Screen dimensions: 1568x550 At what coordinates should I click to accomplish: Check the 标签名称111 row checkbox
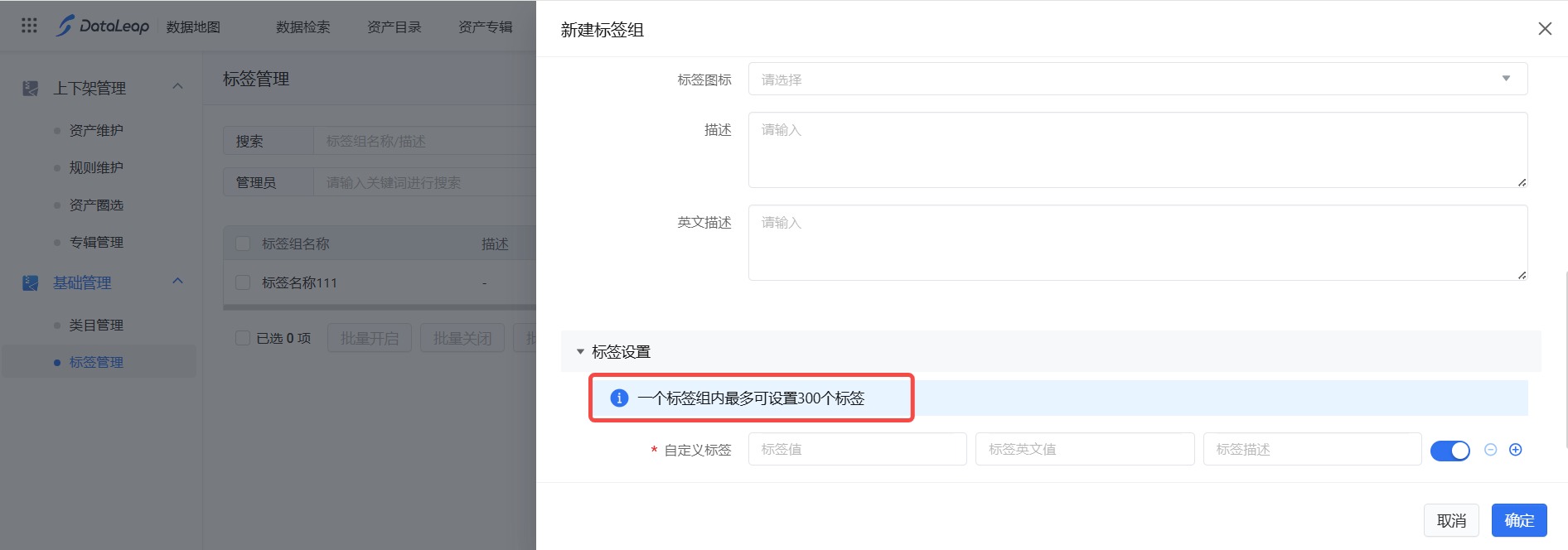pyautogui.click(x=243, y=282)
